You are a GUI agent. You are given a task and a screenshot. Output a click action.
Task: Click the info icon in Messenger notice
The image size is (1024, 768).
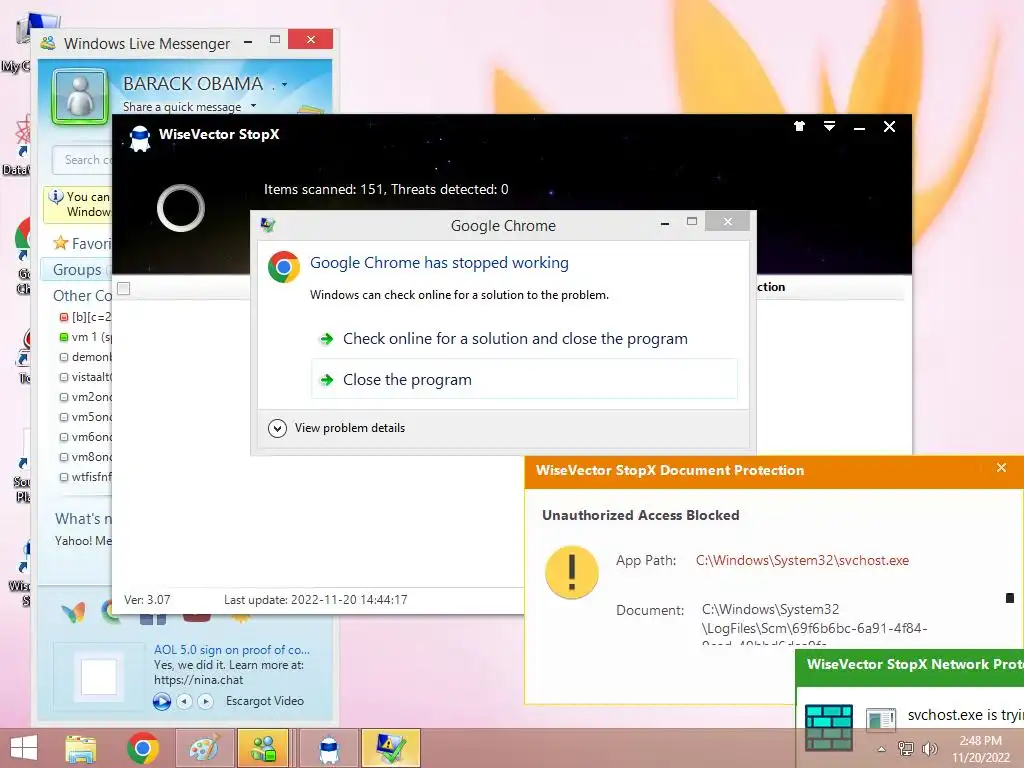(x=56, y=196)
